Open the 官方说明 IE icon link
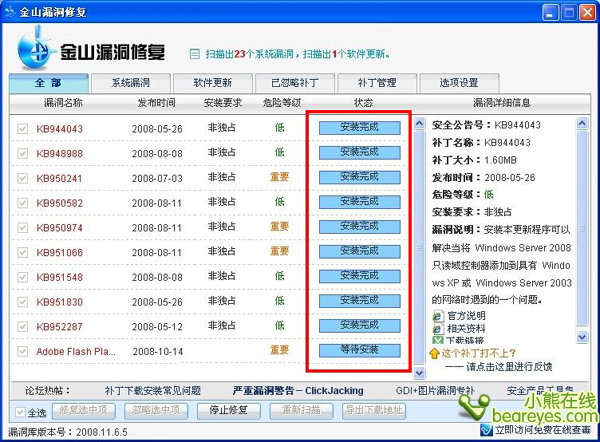Image resolution: width=600 pixels, height=442 pixels. click(437, 316)
